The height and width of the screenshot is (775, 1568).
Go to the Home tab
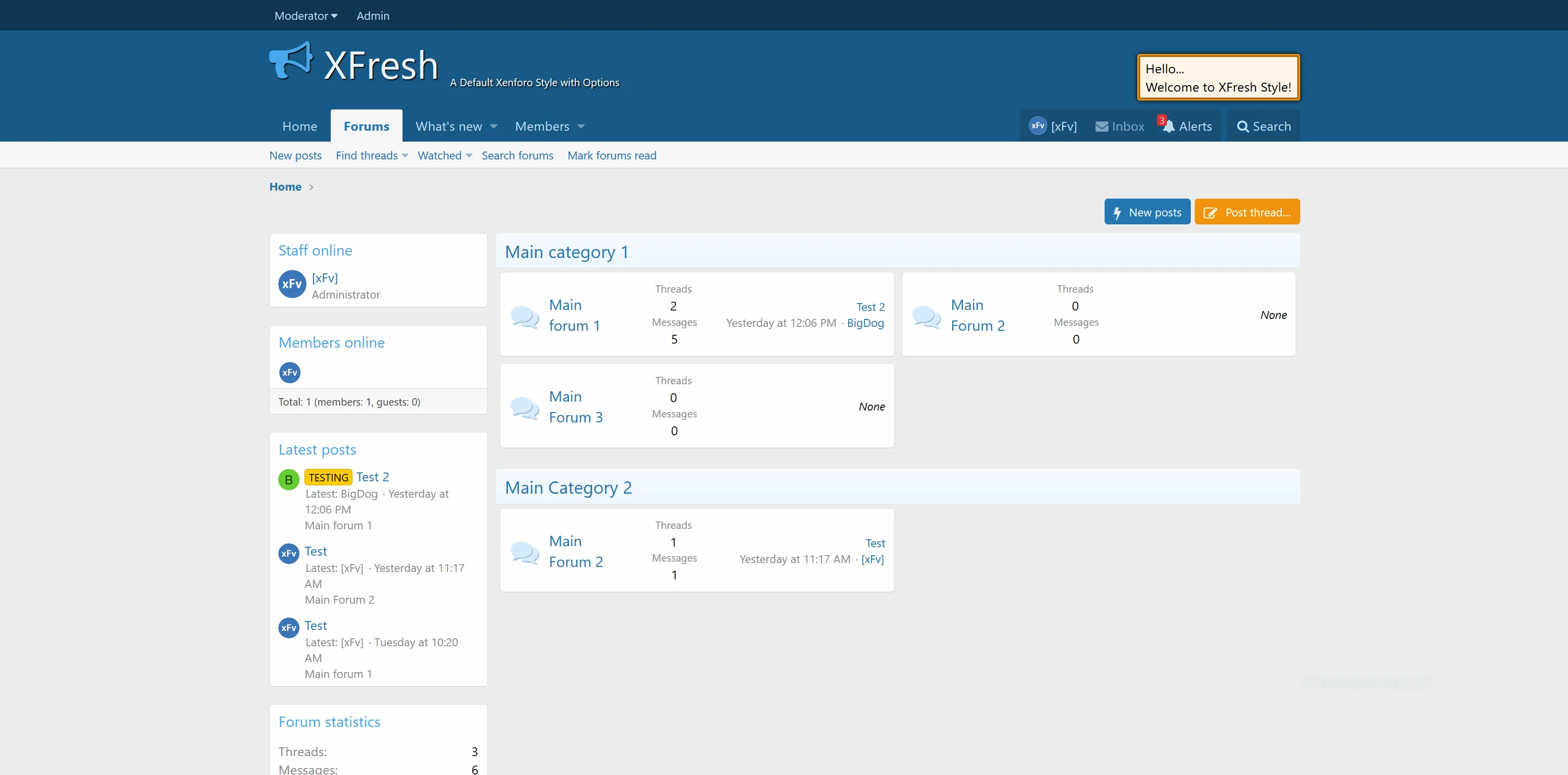(x=300, y=126)
